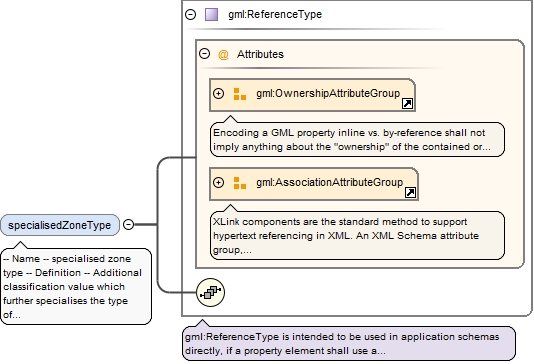Select the specialisedZoneType element box
Image resolution: width=534 pixels, height=364 pixels.
[x=60, y=225]
